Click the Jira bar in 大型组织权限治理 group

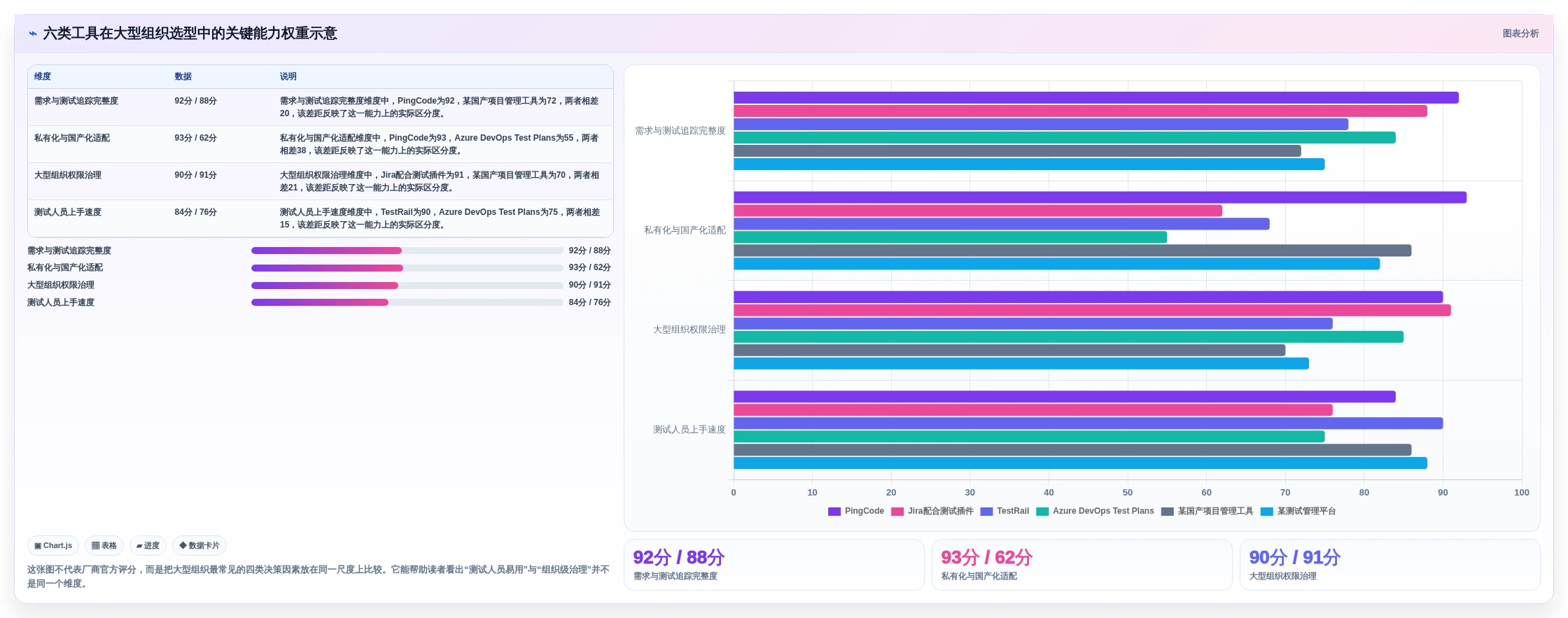1092,310
